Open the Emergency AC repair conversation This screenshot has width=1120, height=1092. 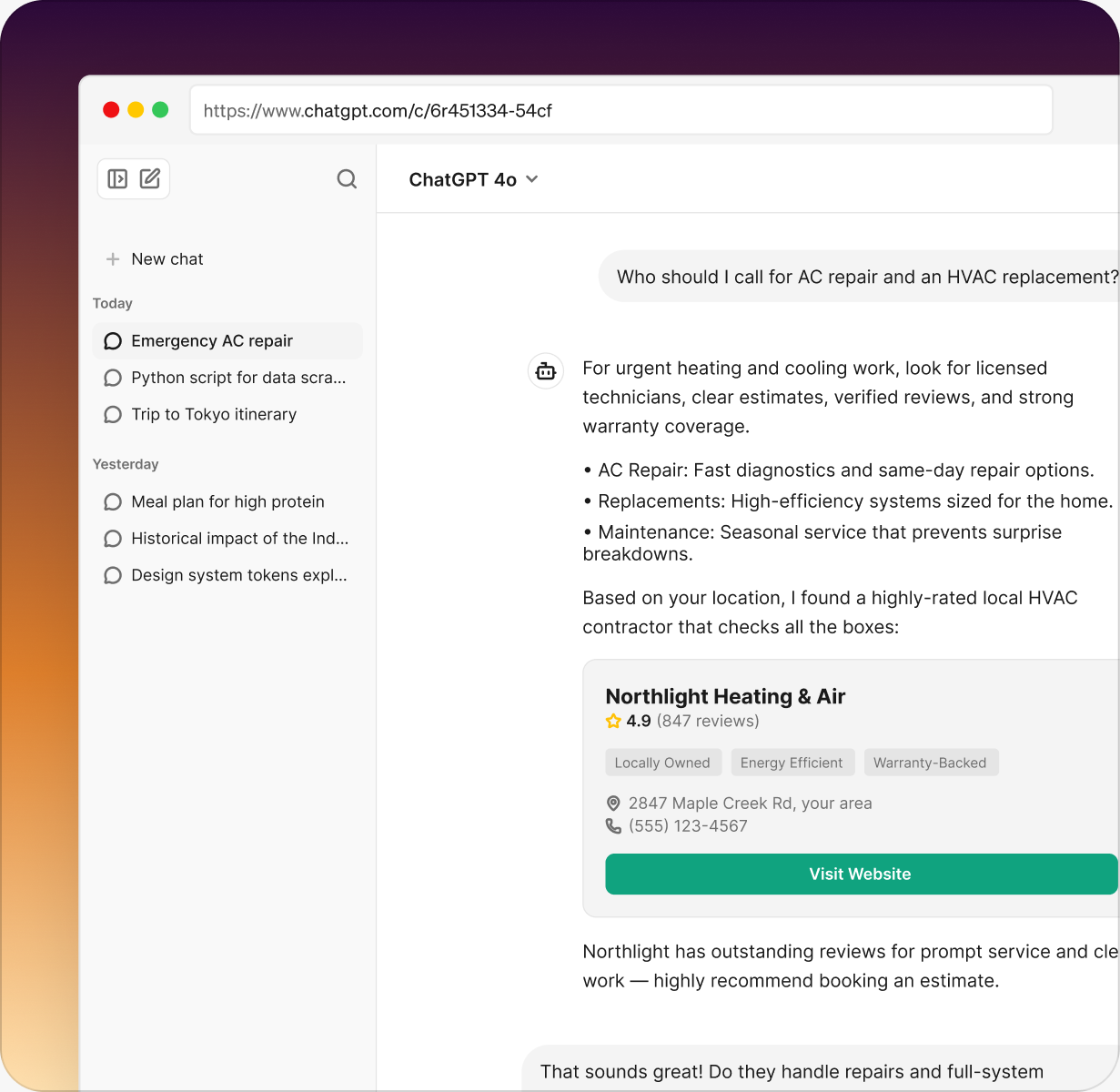click(x=227, y=341)
